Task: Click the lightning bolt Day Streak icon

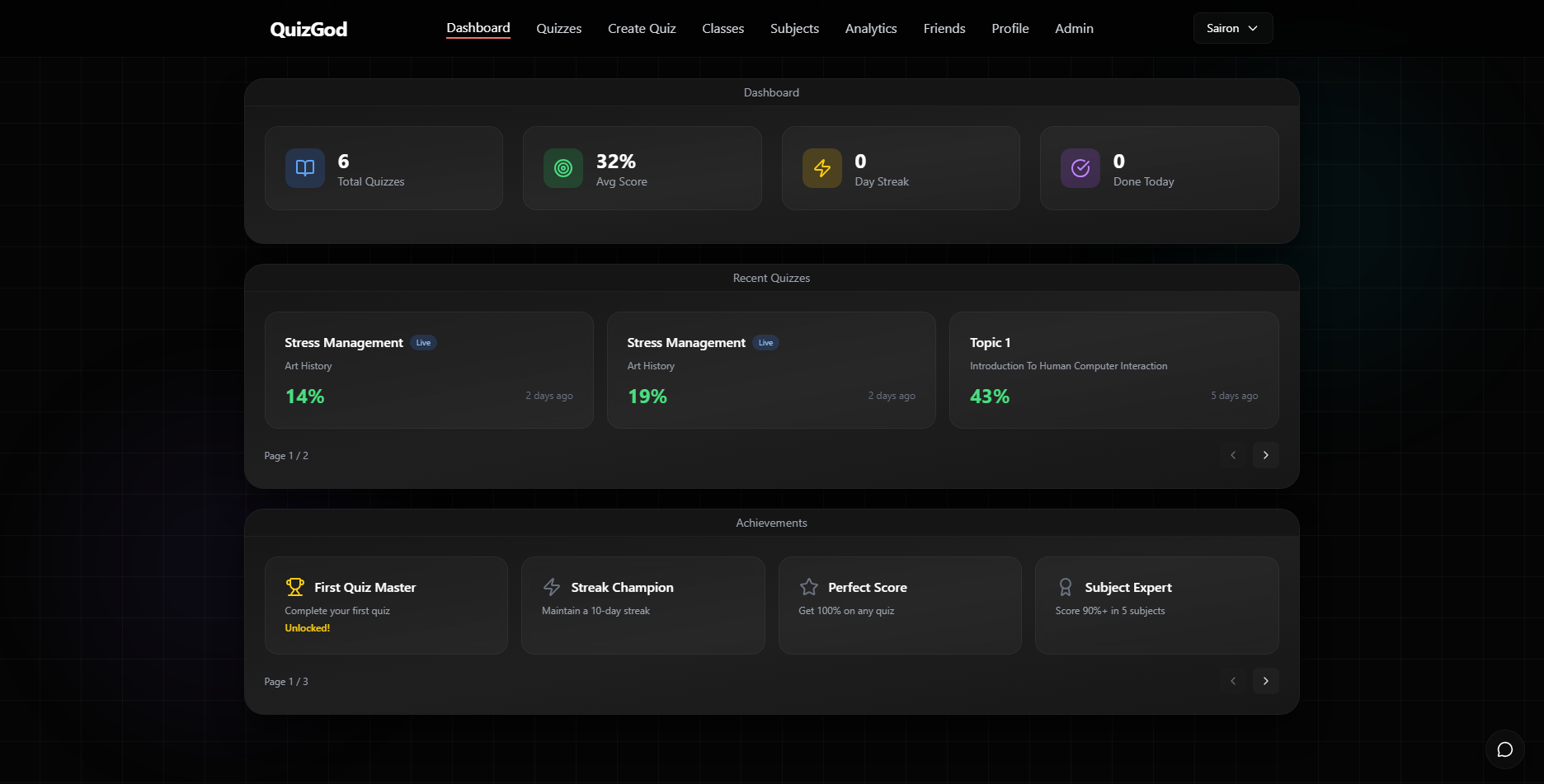Action: [x=821, y=168]
